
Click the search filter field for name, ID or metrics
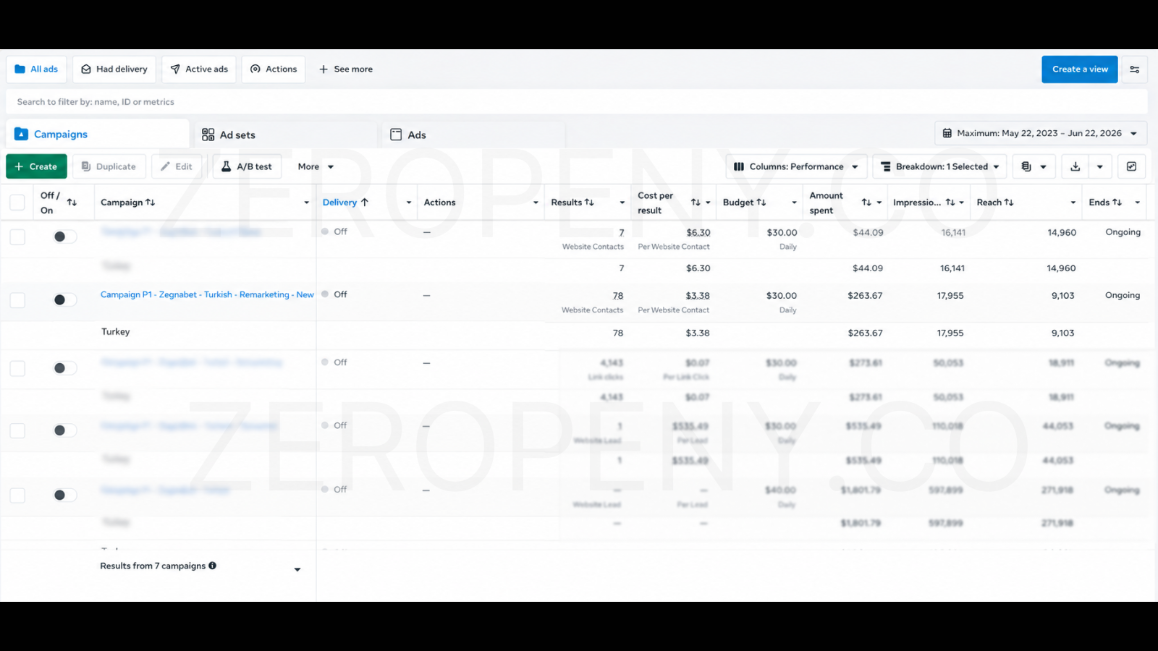coord(576,102)
